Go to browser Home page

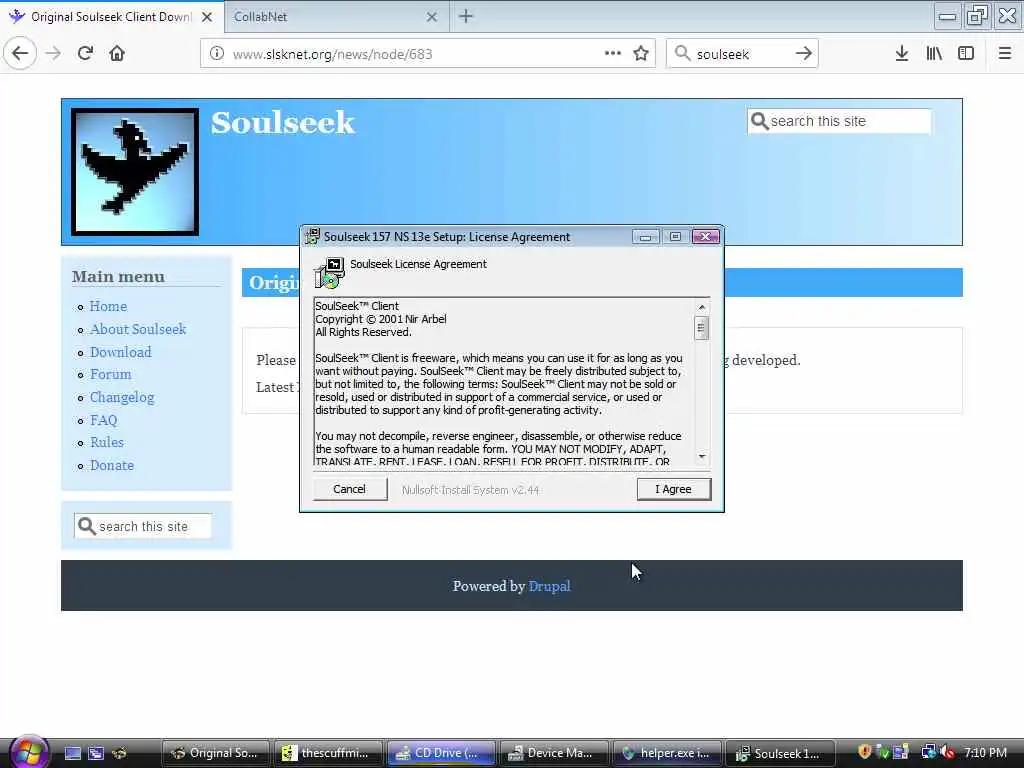117,54
